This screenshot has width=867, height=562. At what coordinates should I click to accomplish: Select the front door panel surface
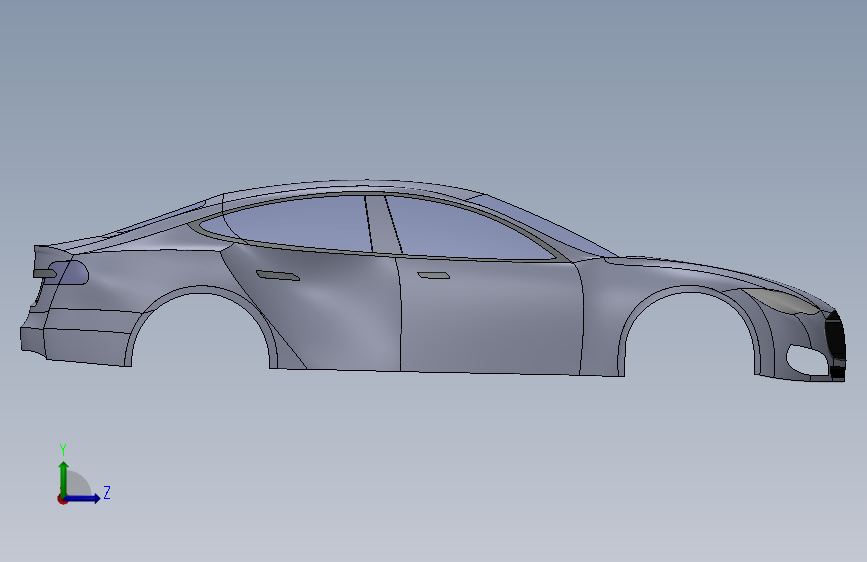click(492, 315)
